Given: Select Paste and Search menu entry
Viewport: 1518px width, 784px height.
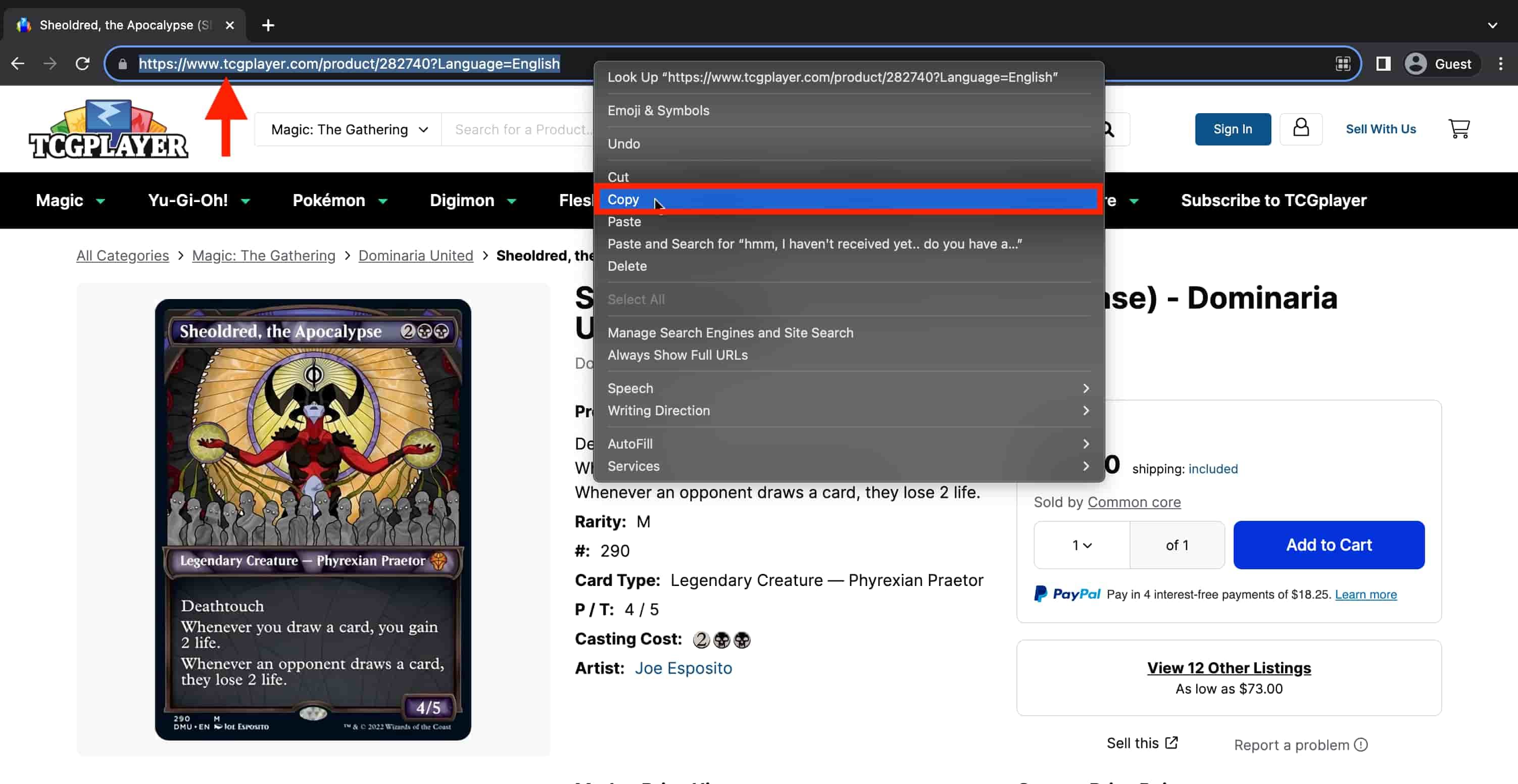Looking at the screenshot, I should tap(849, 244).
